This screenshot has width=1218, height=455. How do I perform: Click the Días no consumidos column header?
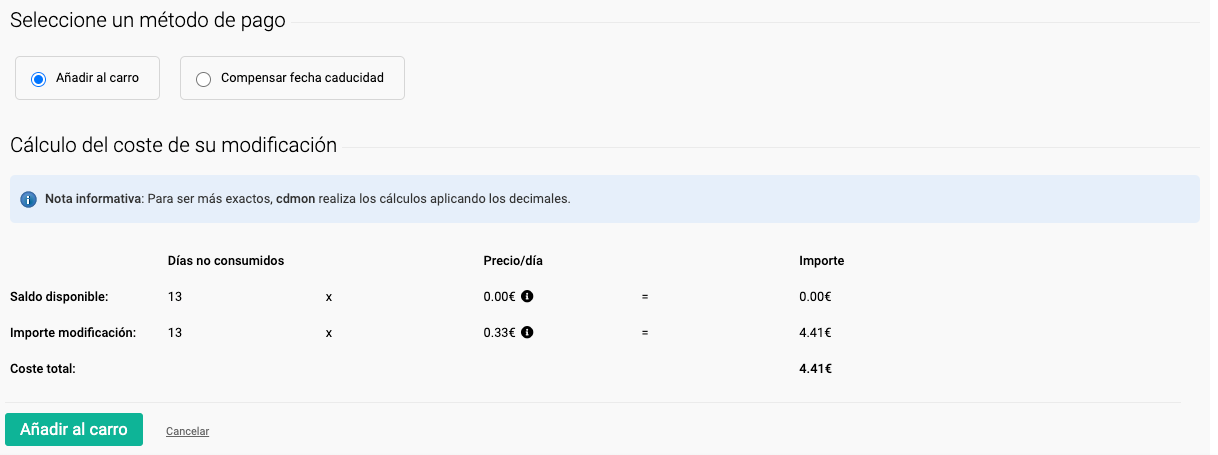[226, 260]
